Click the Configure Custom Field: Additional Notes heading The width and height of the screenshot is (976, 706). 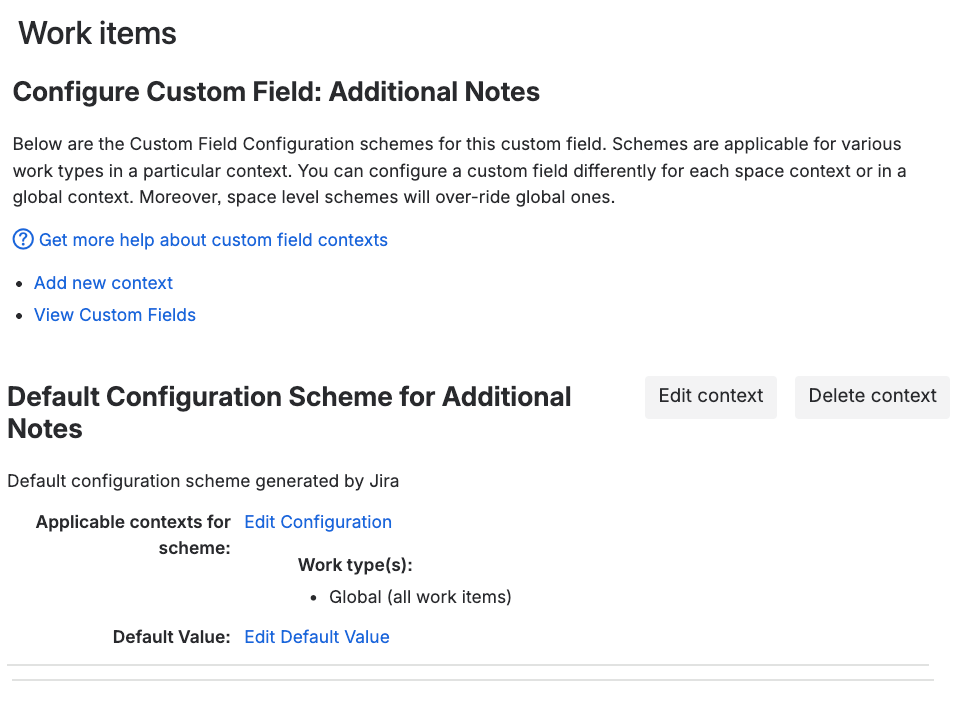click(276, 92)
